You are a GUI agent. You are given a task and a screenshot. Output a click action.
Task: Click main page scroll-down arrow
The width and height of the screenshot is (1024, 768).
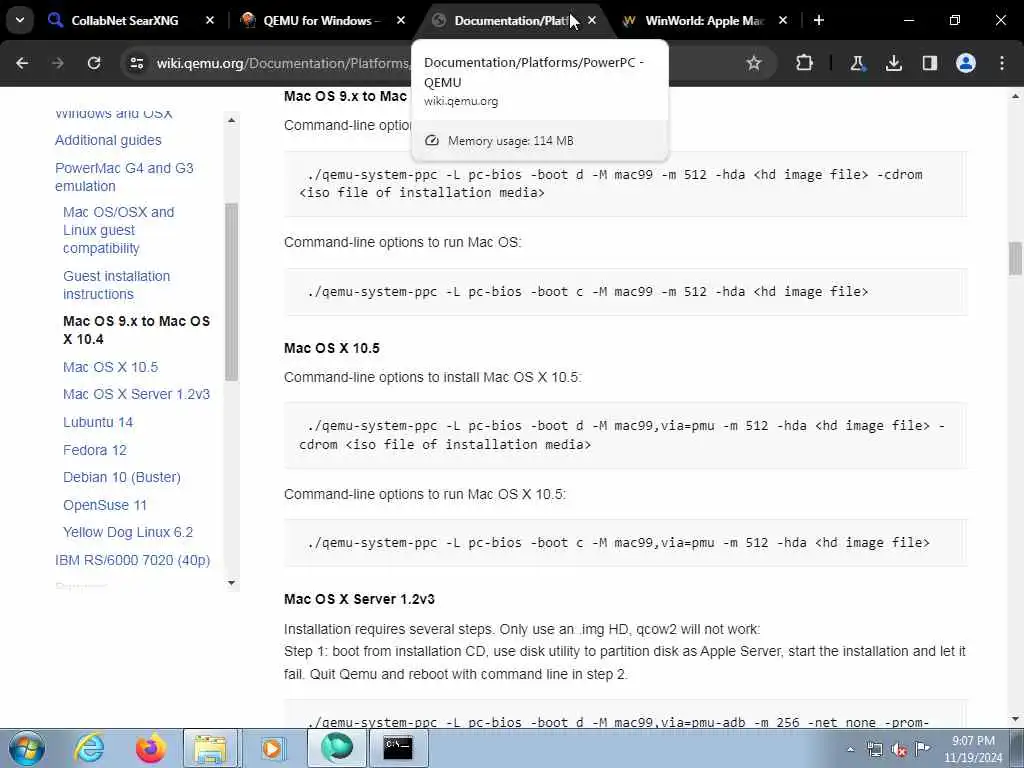coord(1015,718)
